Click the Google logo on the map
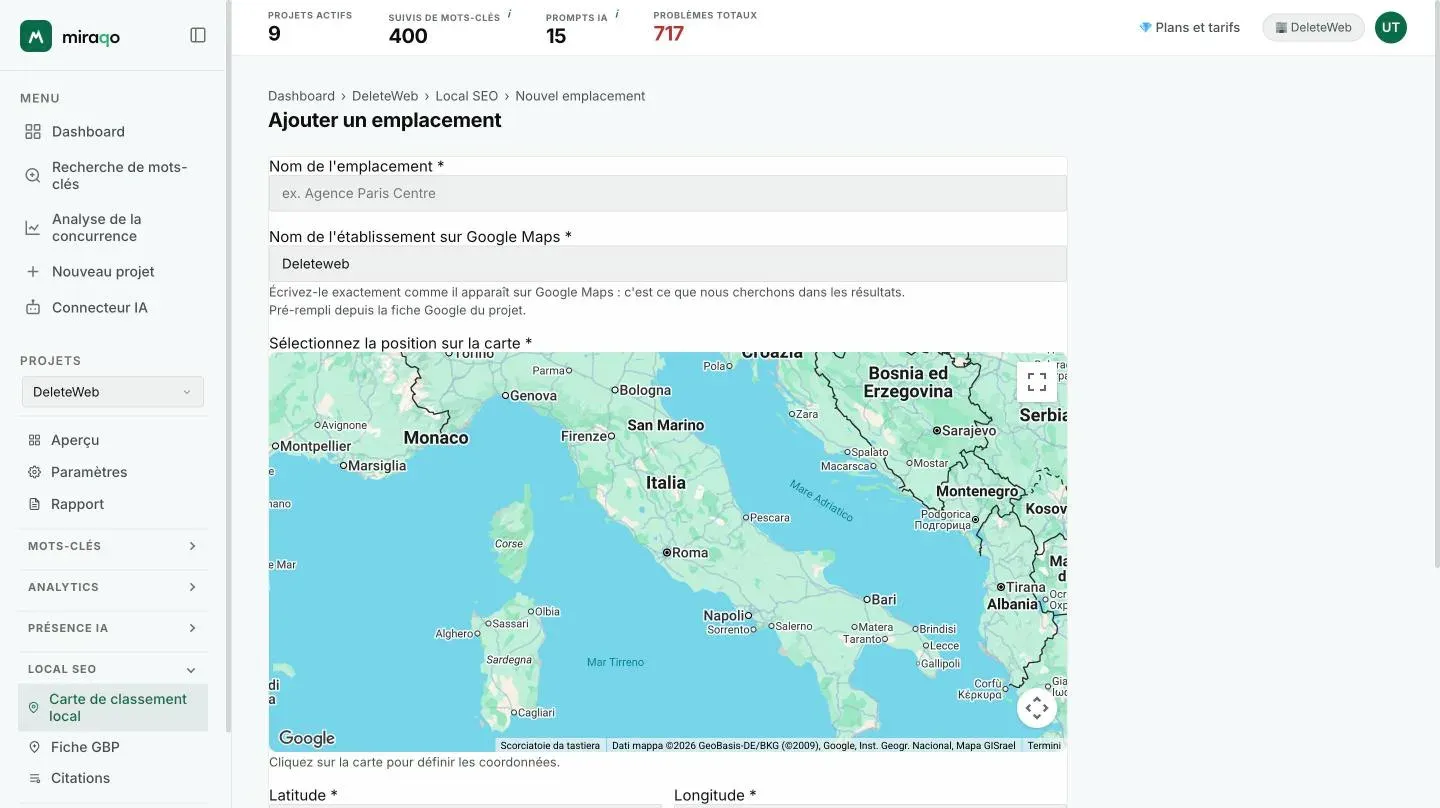1440x808 pixels. [x=307, y=738]
